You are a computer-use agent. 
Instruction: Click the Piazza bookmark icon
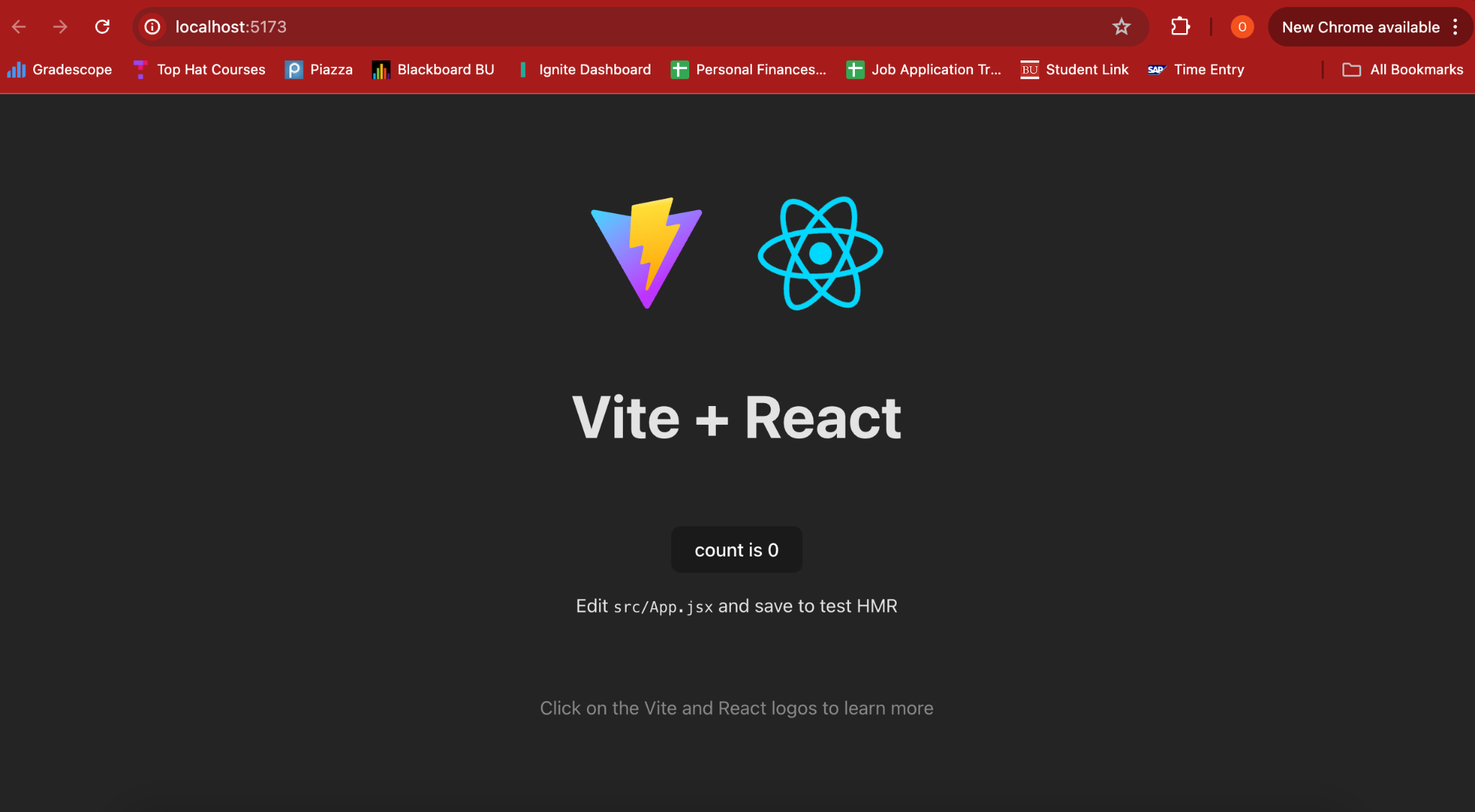tap(294, 69)
